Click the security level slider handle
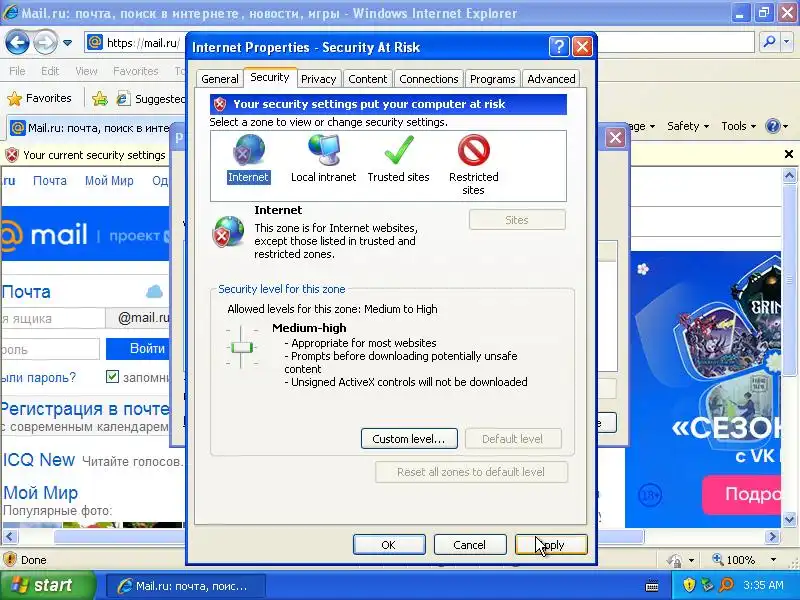Screen dimensions: 800x600 click(x=241, y=347)
